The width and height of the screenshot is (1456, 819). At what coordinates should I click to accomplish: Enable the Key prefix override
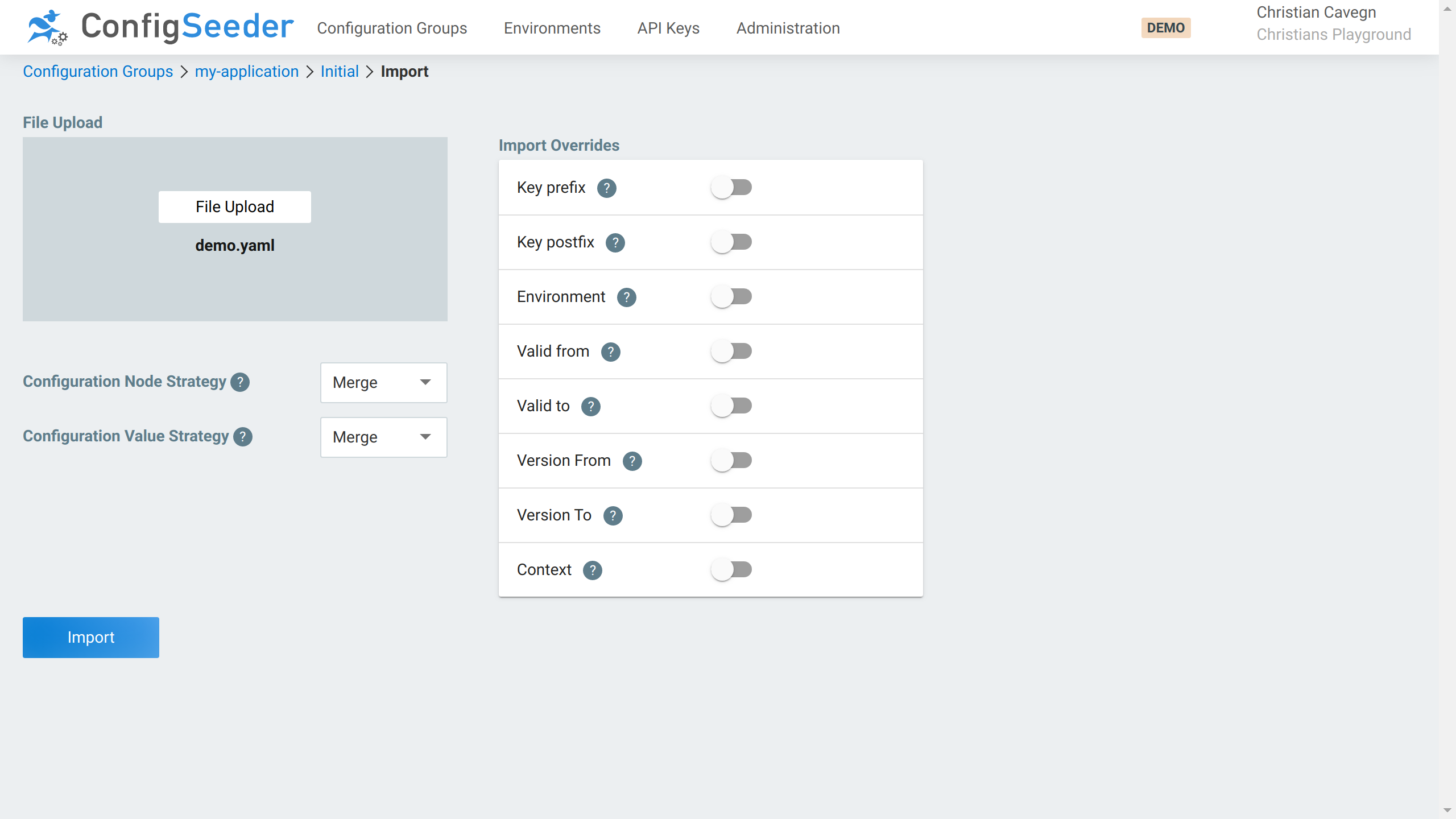coord(732,187)
